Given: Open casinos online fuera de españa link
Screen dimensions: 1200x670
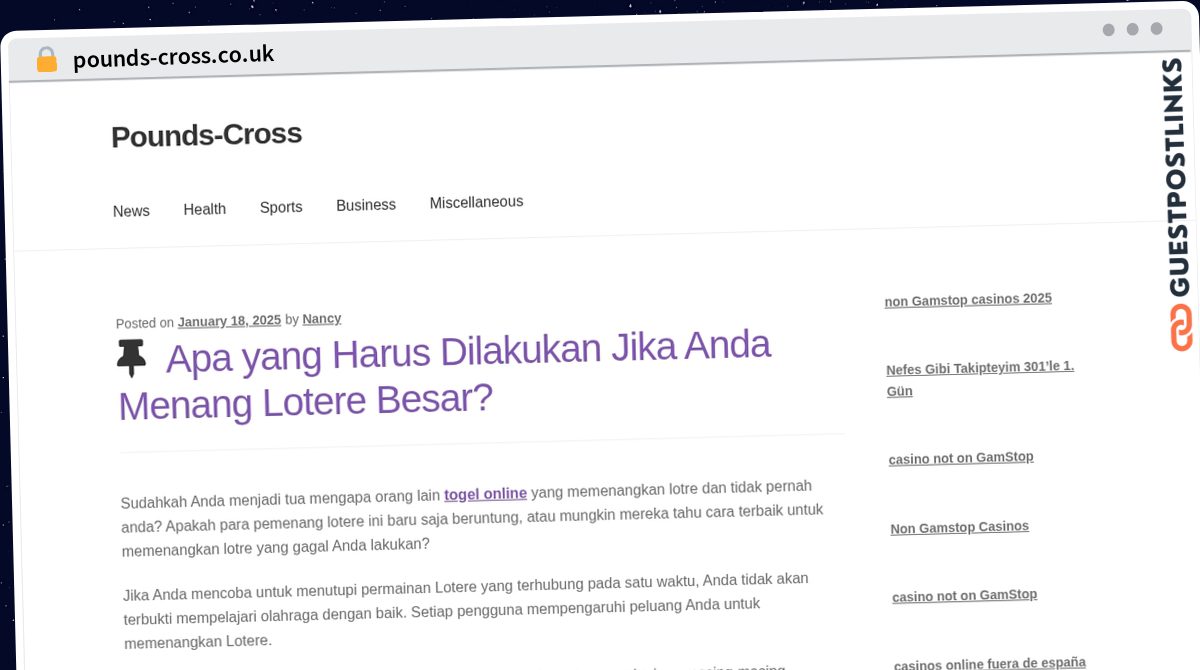Looking at the screenshot, I should 990,663.
